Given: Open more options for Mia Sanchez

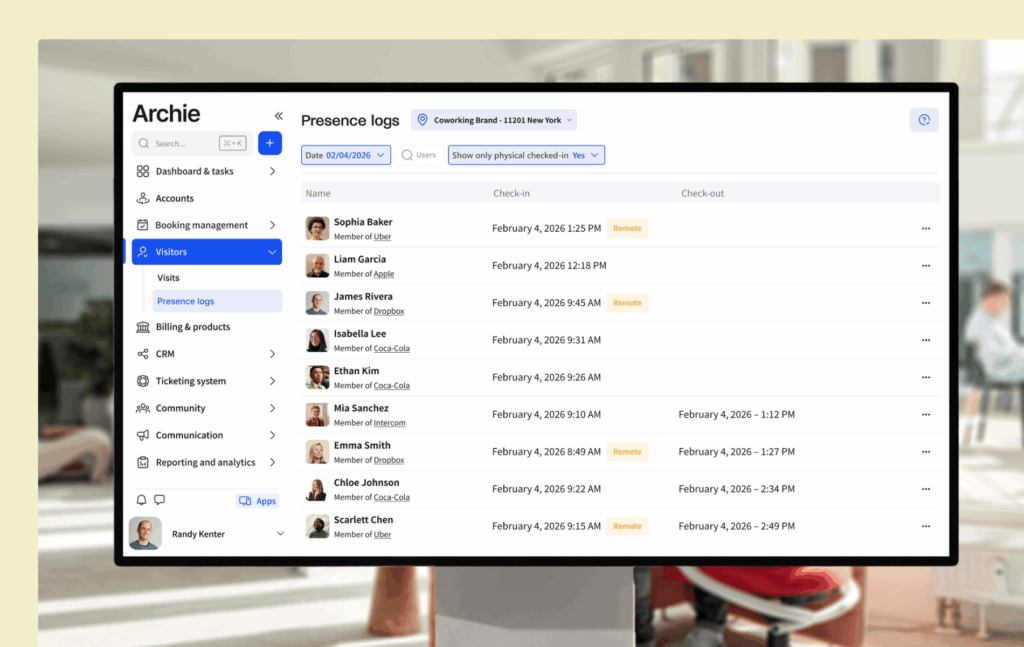Looking at the screenshot, I should [x=925, y=414].
